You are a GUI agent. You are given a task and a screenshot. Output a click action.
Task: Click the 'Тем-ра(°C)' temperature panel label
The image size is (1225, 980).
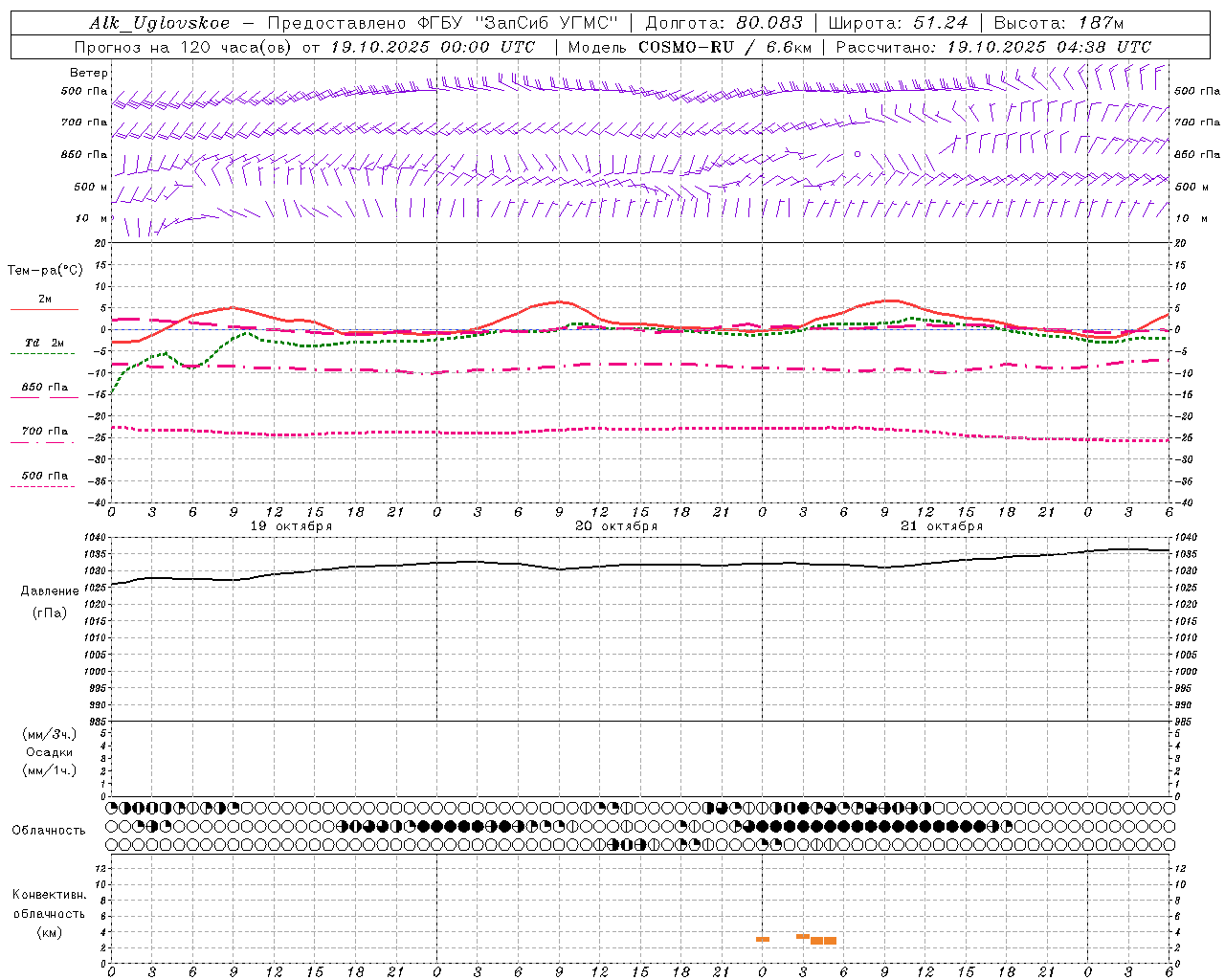point(45,271)
